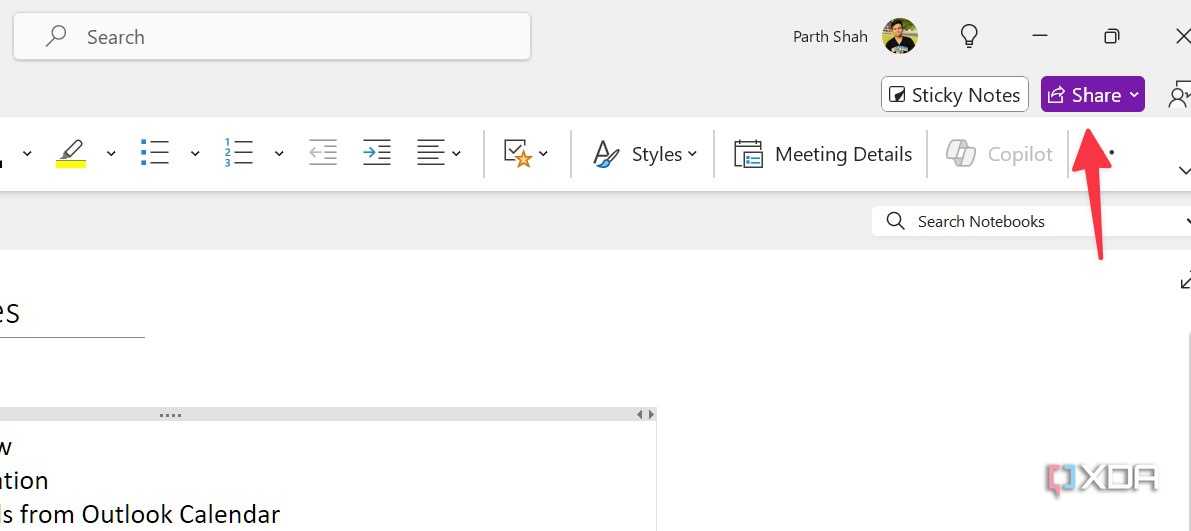This screenshot has height=531, width=1191.
Task: Click the increase indent icon
Action: tap(377, 153)
